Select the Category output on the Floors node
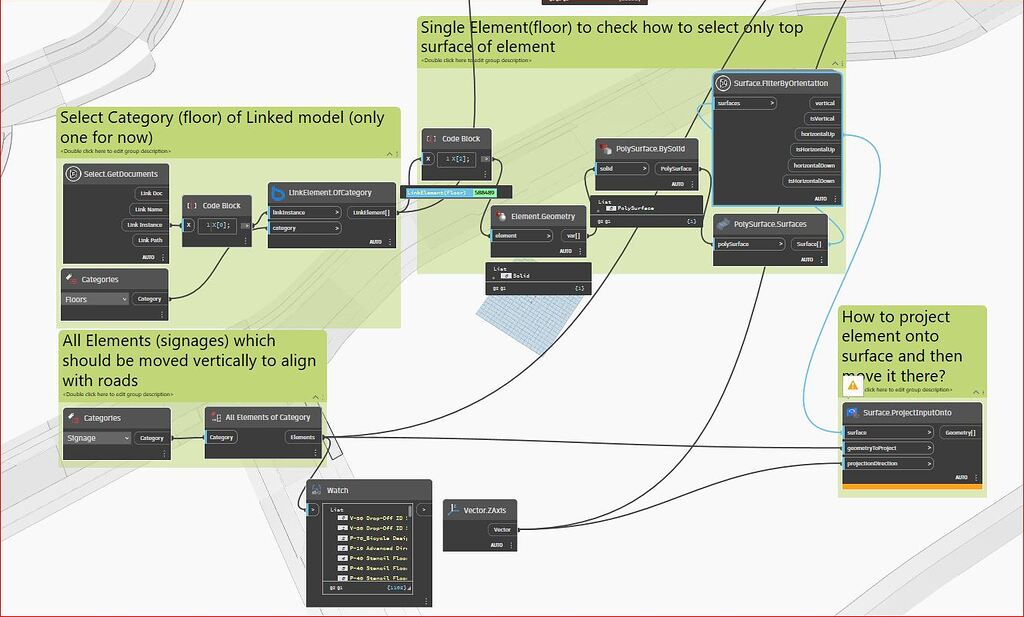The width and height of the screenshot is (1024, 617). (x=149, y=299)
